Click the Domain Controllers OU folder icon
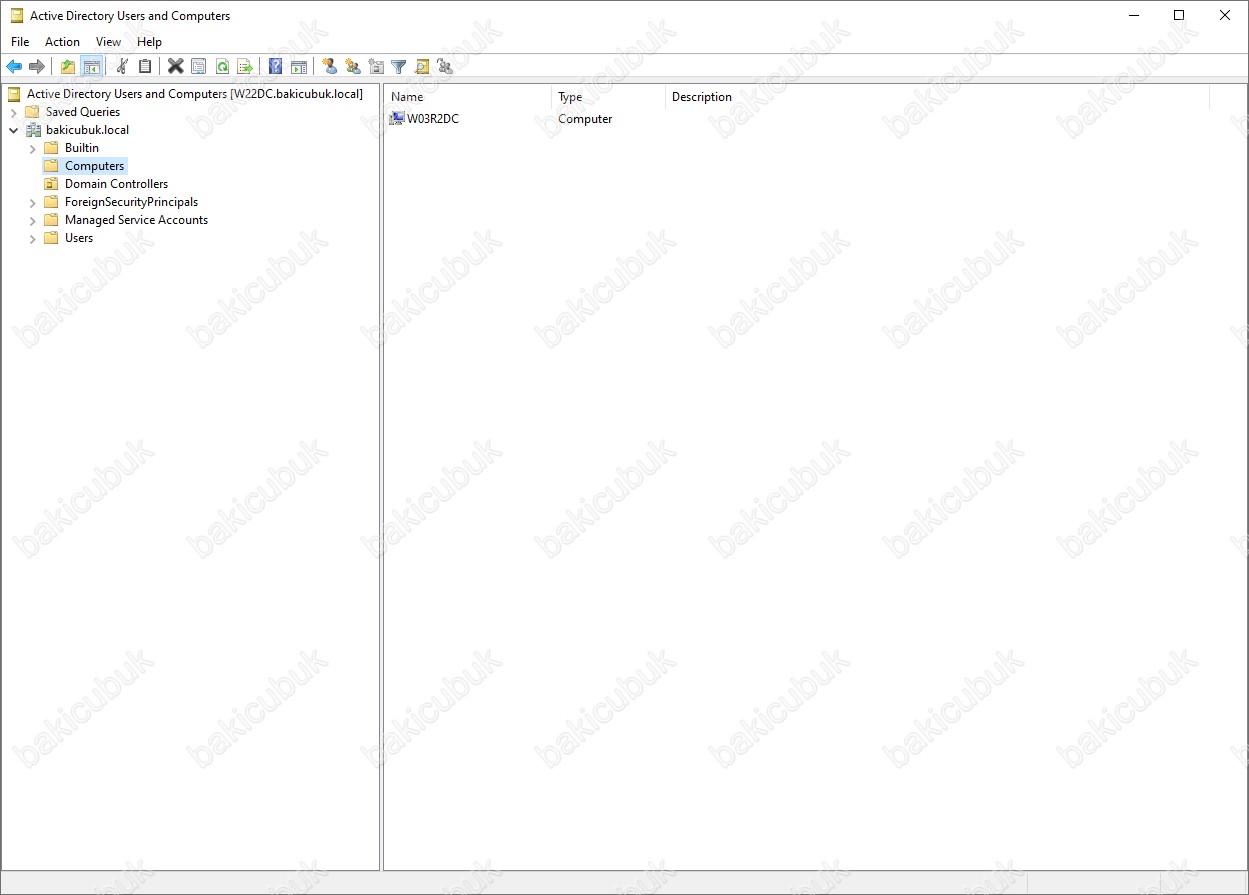Image resolution: width=1249 pixels, height=895 pixels. click(51, 184)
